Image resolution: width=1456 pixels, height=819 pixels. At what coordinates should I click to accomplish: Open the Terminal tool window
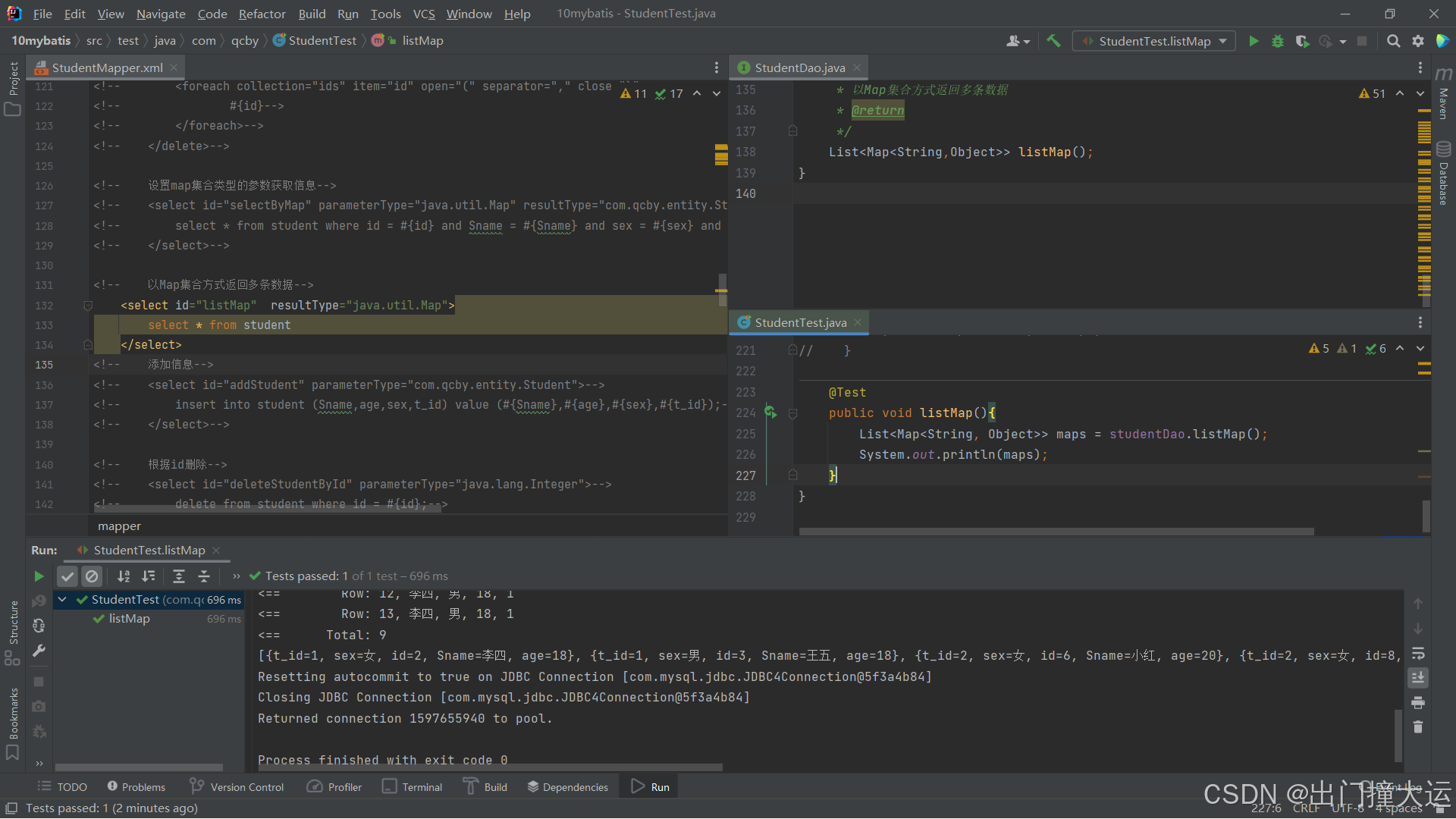[x=413, y=787]
